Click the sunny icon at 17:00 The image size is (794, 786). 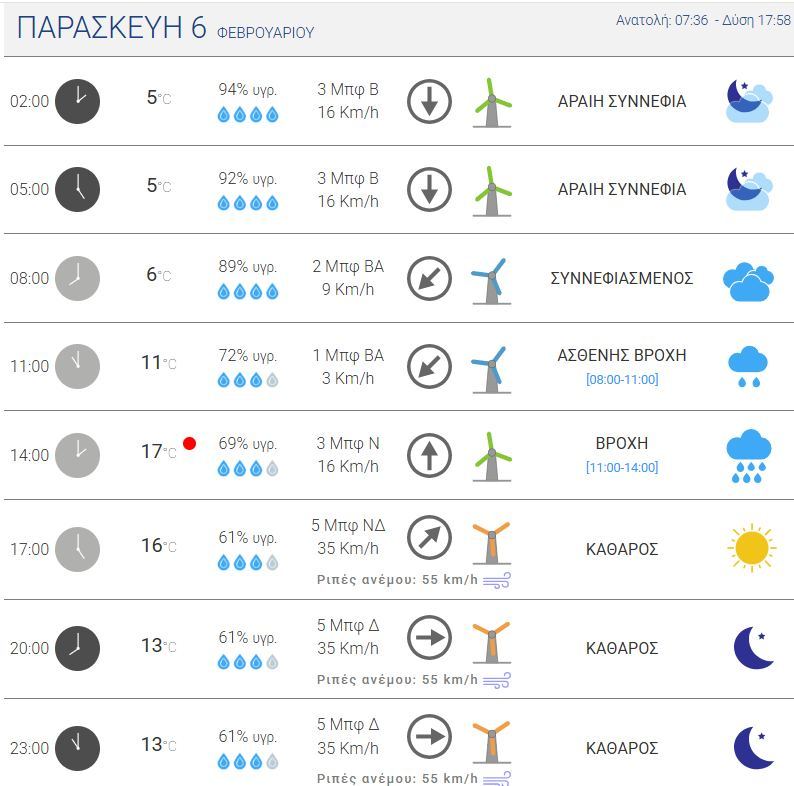tap(751, 548)
